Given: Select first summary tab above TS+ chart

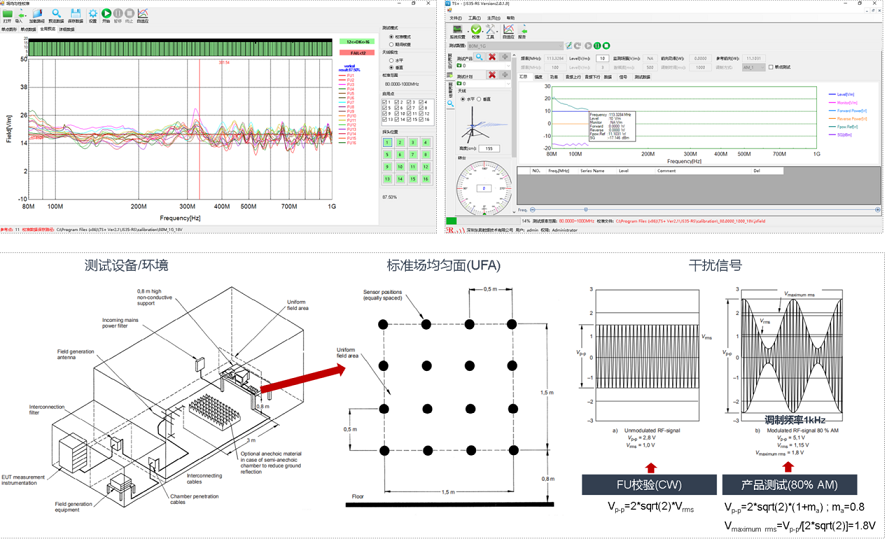Looking at the screenshot, I should 523,77.
